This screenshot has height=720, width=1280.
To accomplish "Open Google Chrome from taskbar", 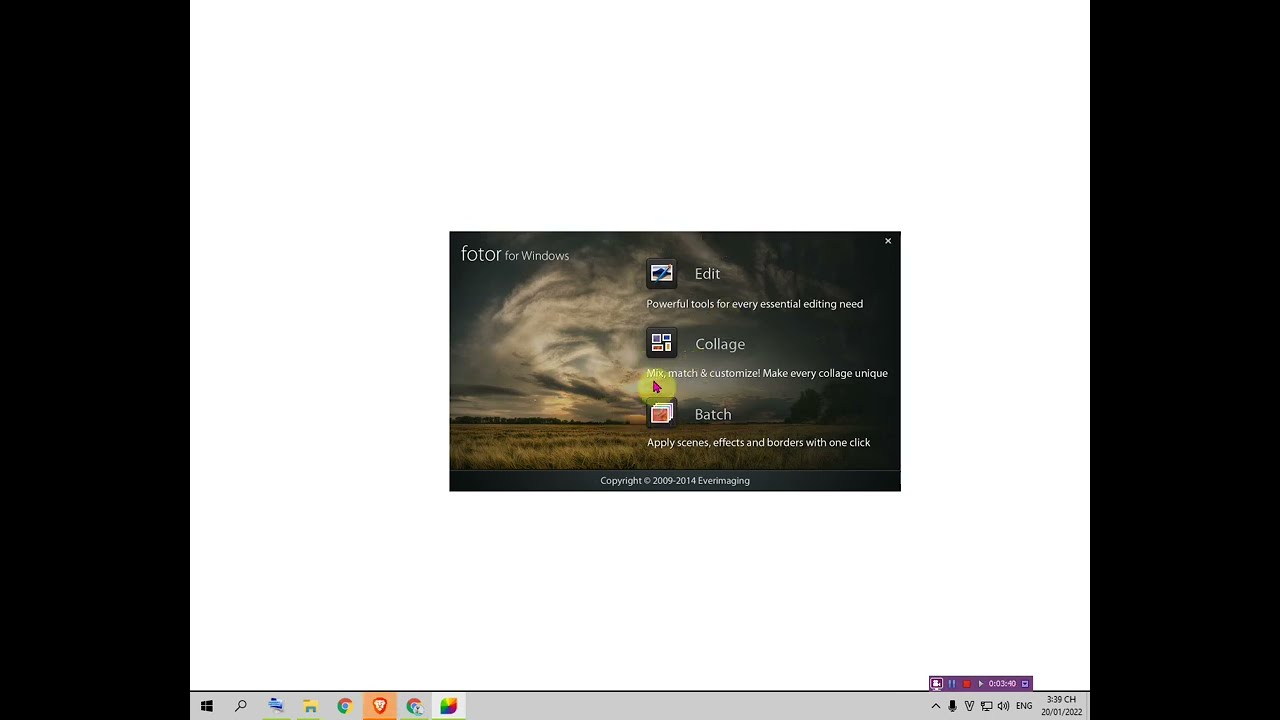I will [344, 706].
